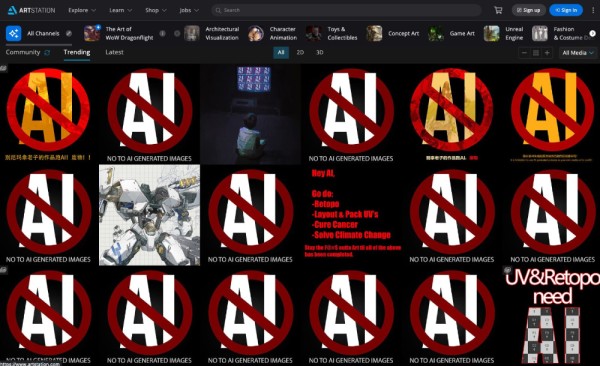
Task: Open the shopping cart icon
Action: [498, 10]
